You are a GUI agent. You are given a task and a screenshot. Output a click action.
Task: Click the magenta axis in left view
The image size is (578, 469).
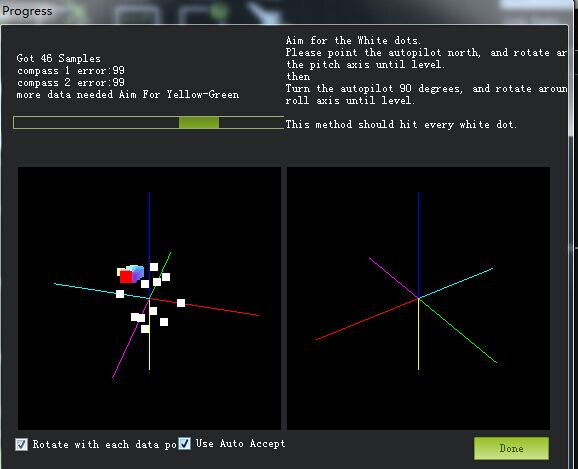[130, 338]
